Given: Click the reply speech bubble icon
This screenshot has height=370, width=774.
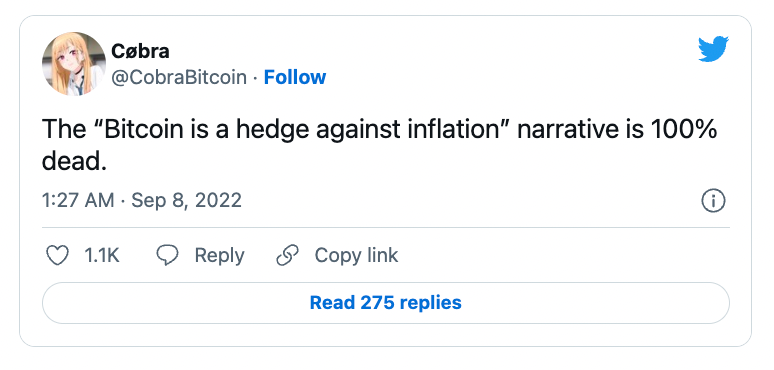Looking at the screenshot, I should point(167,256).
